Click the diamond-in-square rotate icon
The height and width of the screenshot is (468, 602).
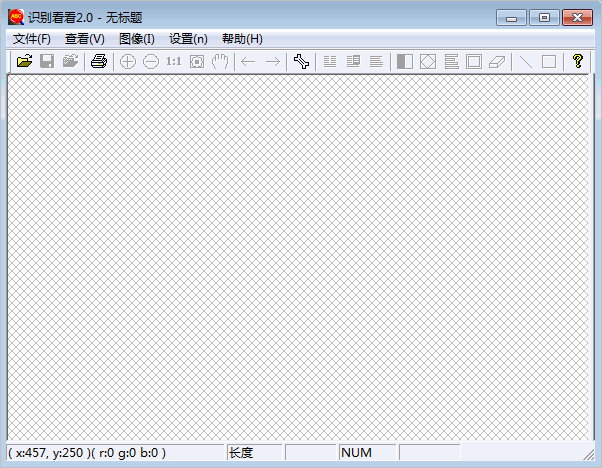click(428, 61)
